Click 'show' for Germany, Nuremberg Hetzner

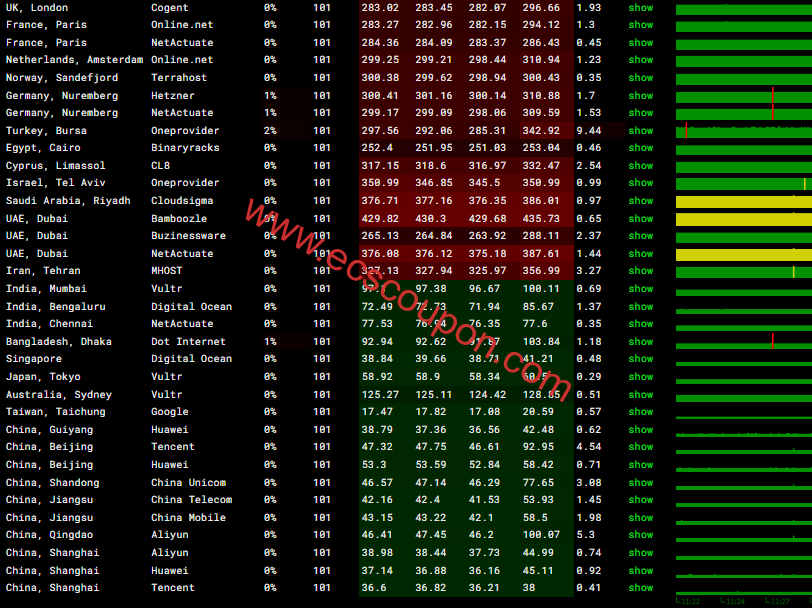(x=641, y=96)
